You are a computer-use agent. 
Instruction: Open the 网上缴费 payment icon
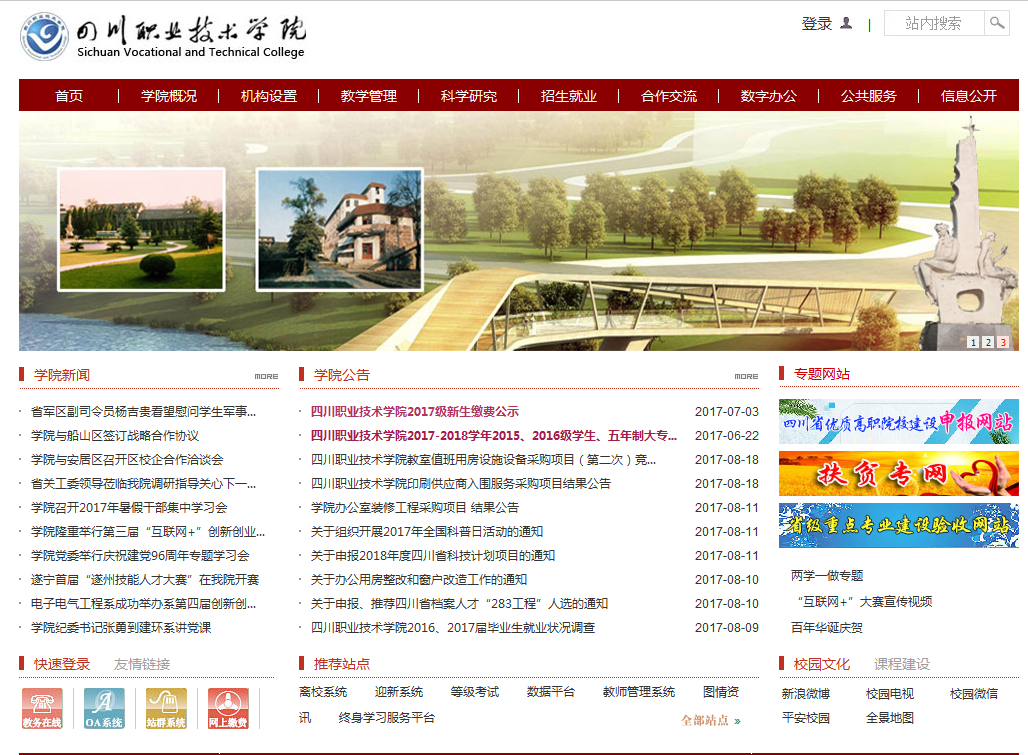[x=228, y=708]
